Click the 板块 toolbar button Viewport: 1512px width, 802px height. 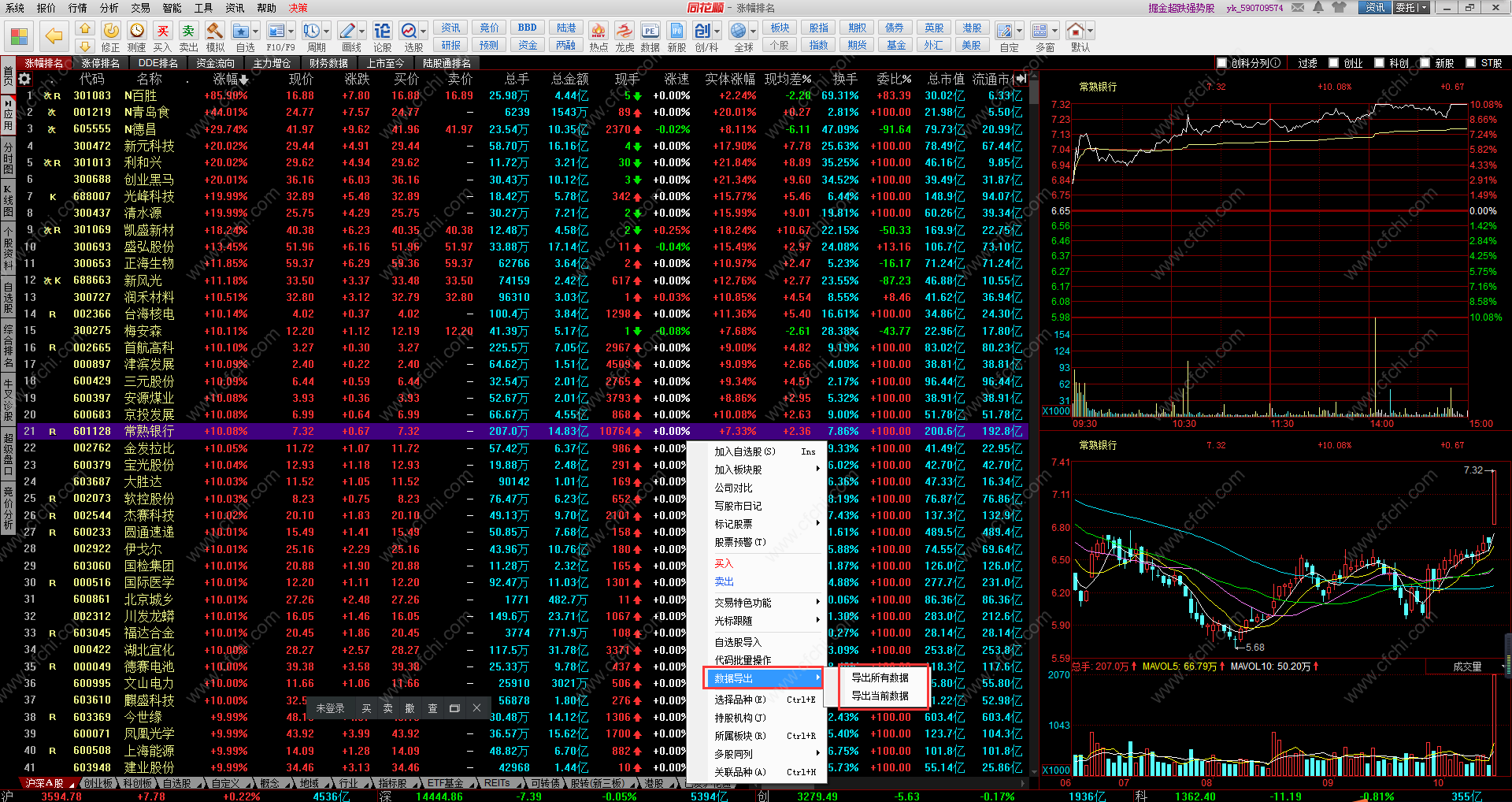pyautogui.click(x=780, y=28)
